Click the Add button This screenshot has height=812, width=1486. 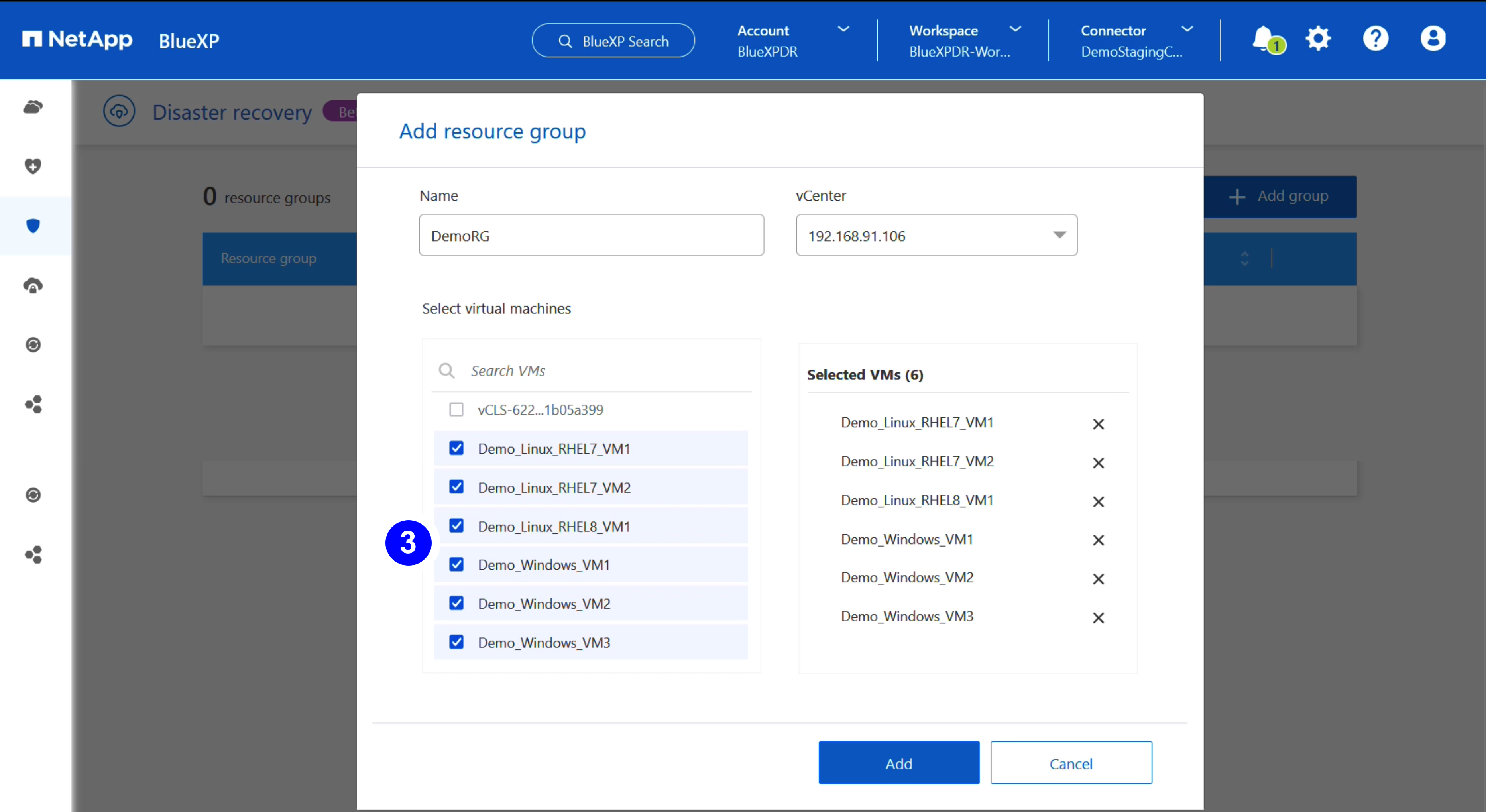click(898, 763)
